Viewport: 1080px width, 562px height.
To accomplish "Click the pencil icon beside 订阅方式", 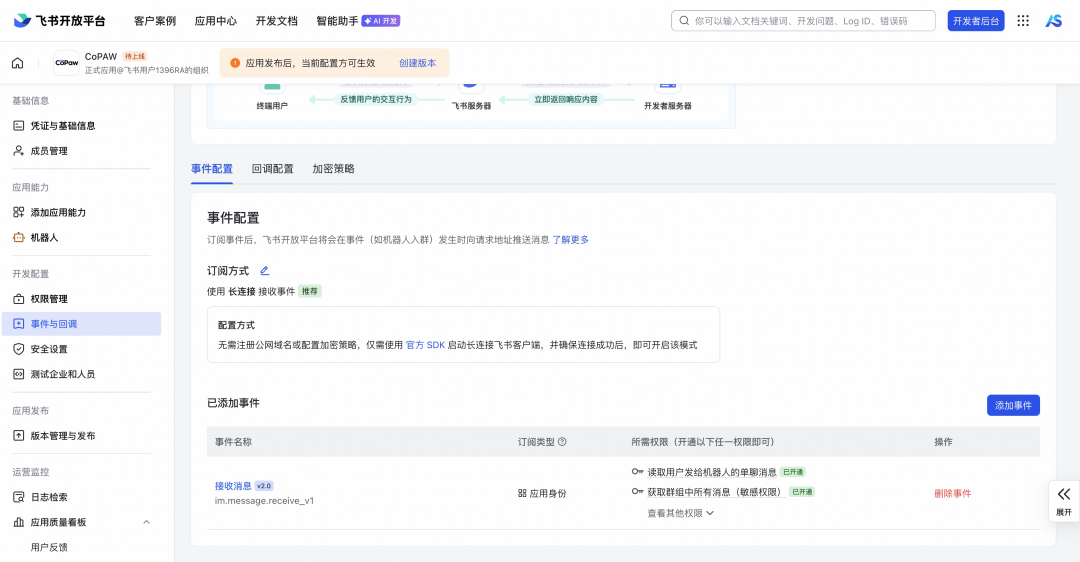I will (x=265, y=271).
